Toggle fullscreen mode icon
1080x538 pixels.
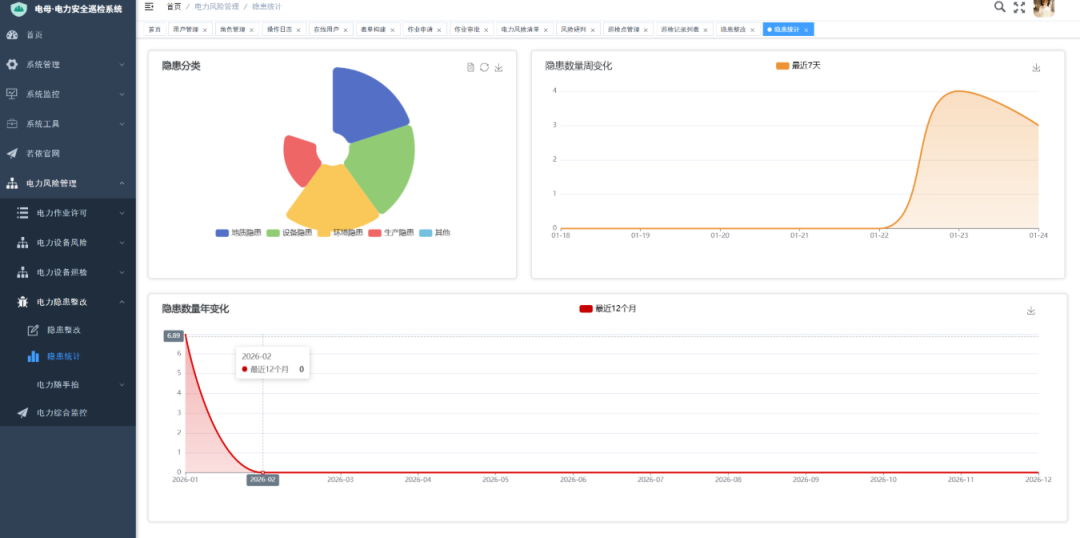[x=1020, y=8]
